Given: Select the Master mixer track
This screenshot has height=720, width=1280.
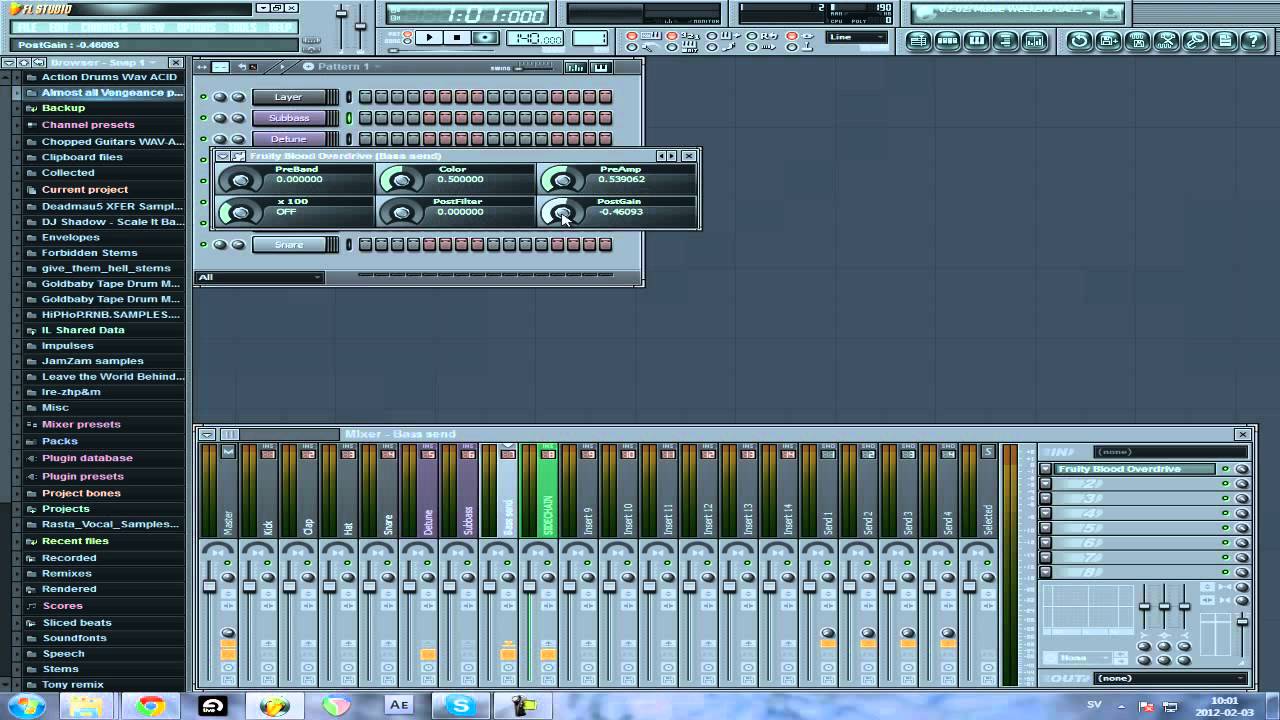Looking at the screenshot, I should (x=228, y=498).
